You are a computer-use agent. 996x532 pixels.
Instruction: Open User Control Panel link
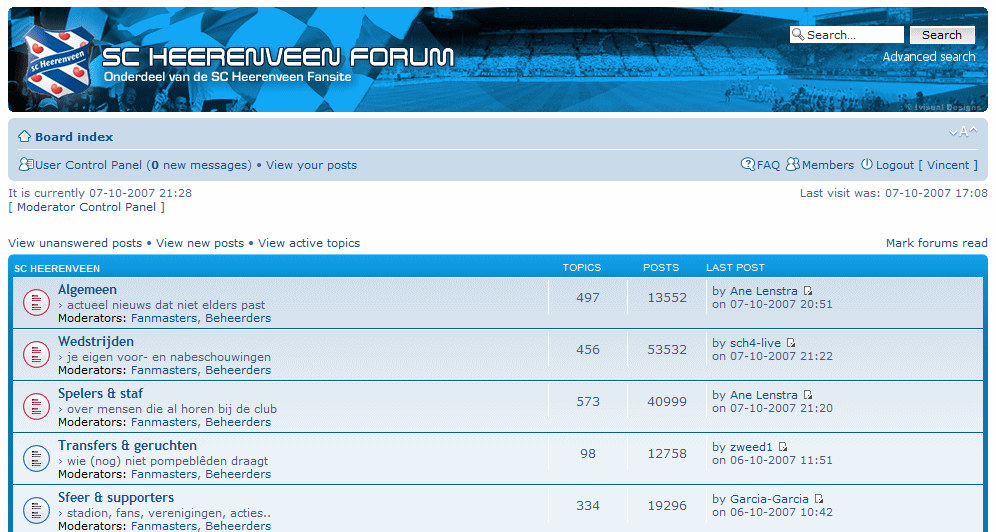point(88,165)
